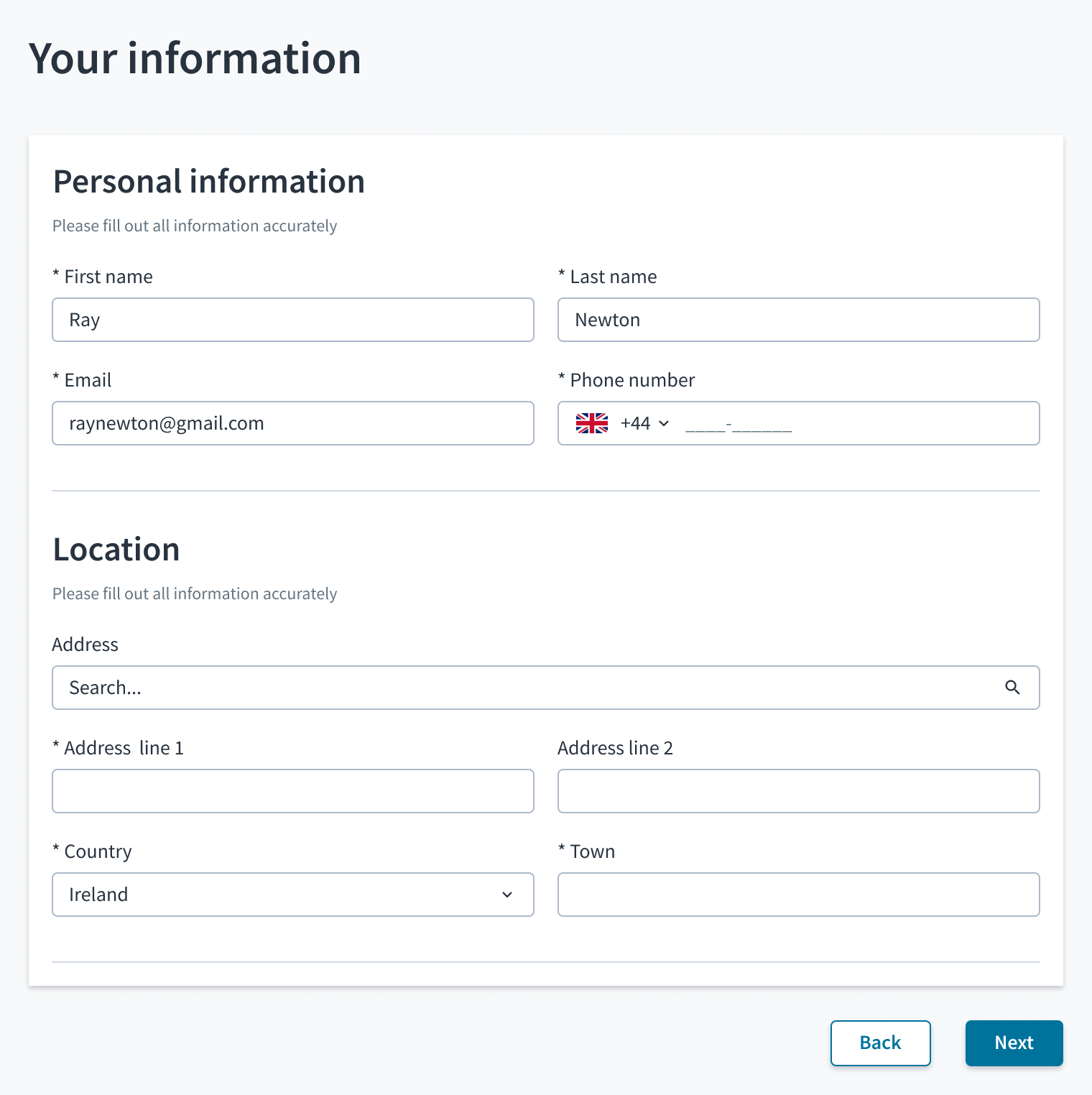This screenshot has height=1095, width=1092.
Task: Click the phone number input mask
Action: (739, 425)
